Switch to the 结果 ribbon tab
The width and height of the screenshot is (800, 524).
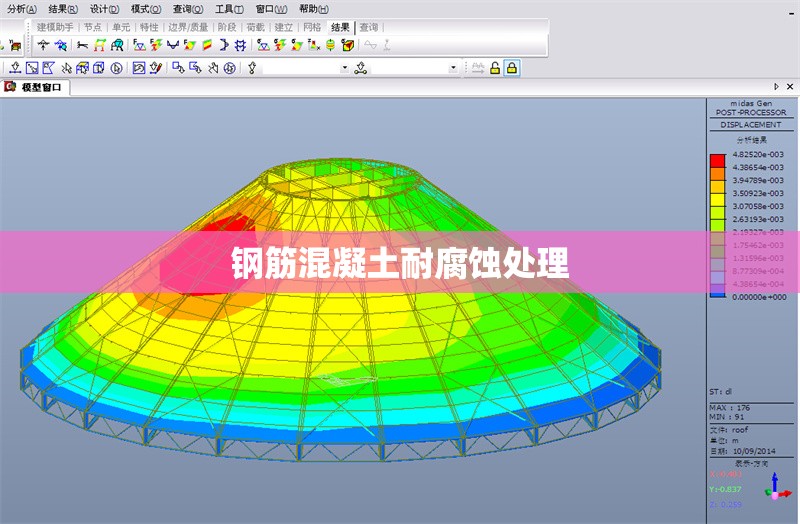[x=340, y=27]
